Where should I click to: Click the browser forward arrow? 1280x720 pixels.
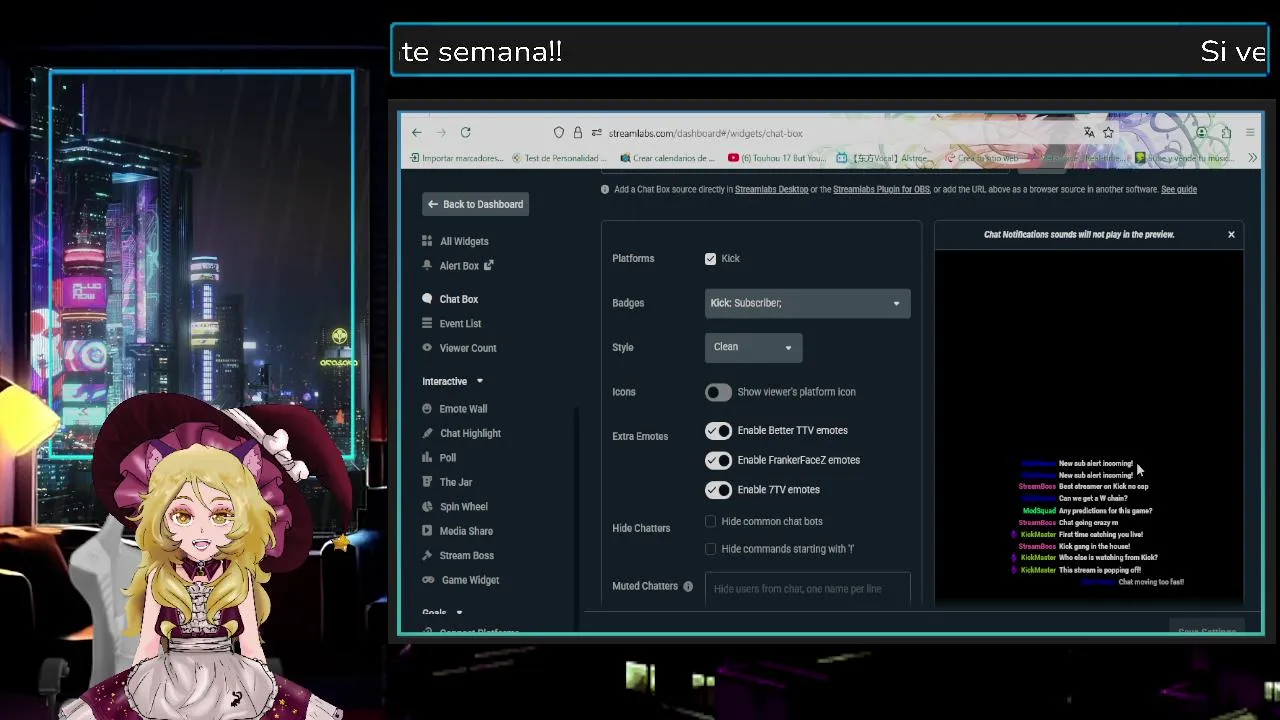coord(441,132)
